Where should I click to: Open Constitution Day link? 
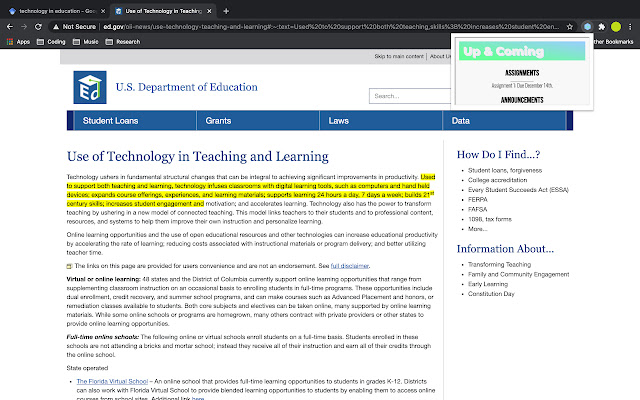coord(491,294)
